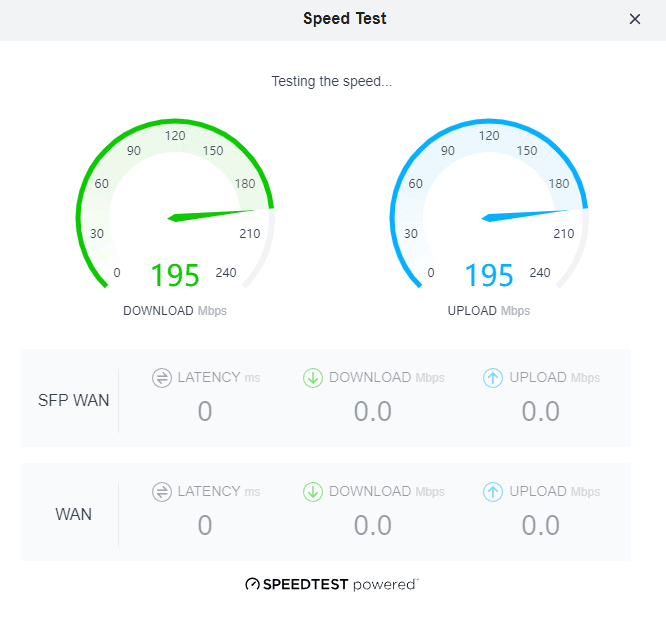Click the green 195 download reading
Image resolution: width=666 pixels, height=642 pixels.
pos(175,275)
